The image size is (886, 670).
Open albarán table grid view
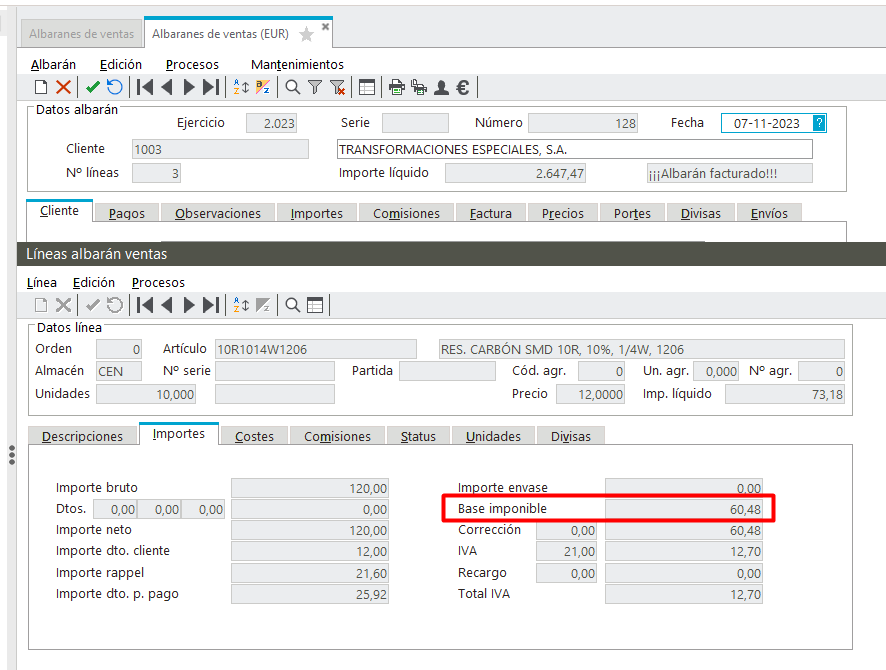367,87
